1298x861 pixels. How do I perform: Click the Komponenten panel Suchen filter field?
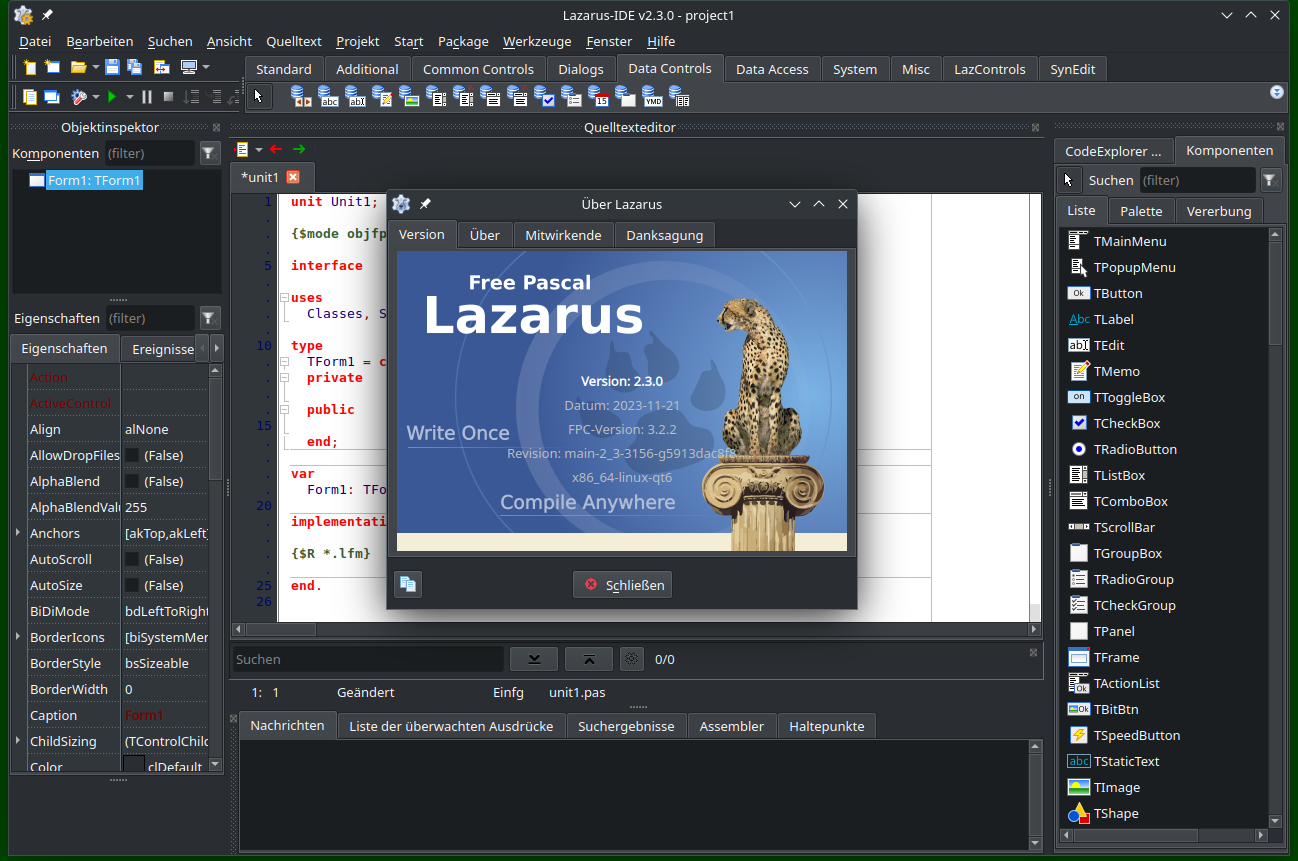point(1197,180)
